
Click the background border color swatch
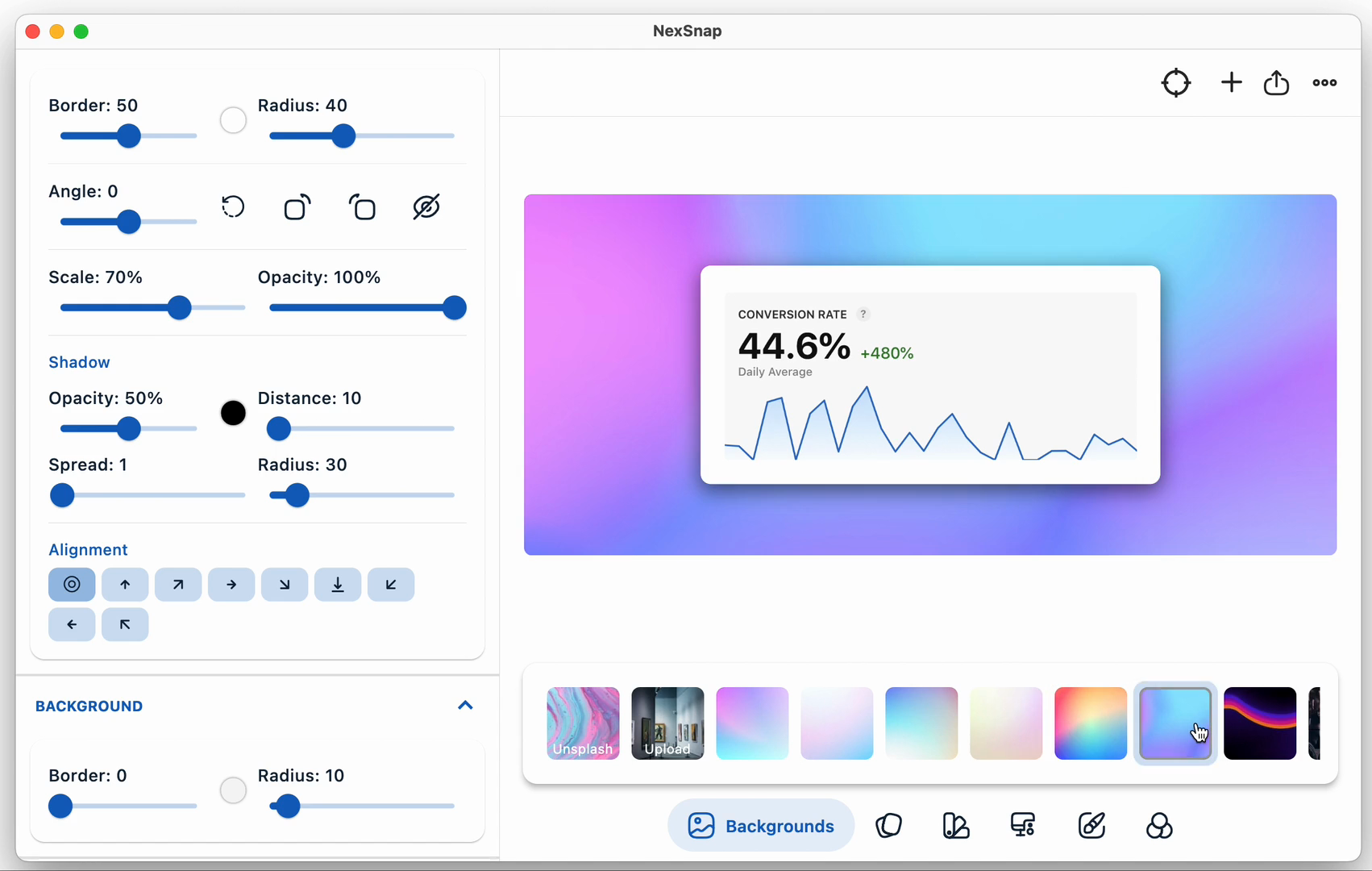point(233,790)
